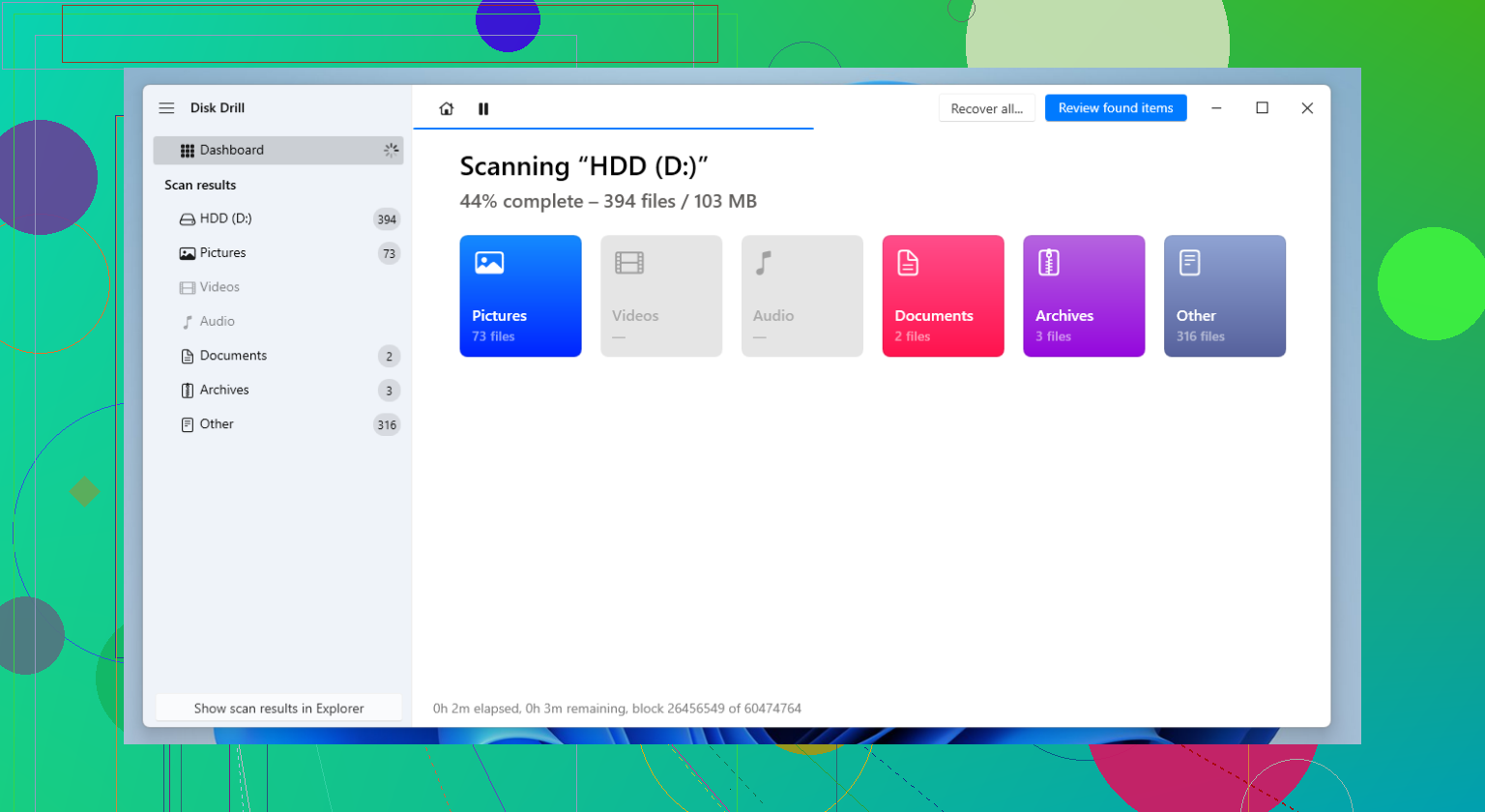Click the document icon on Documents tile
Viewport: 1485px width, 812px height.
click(x=908, y=263)
